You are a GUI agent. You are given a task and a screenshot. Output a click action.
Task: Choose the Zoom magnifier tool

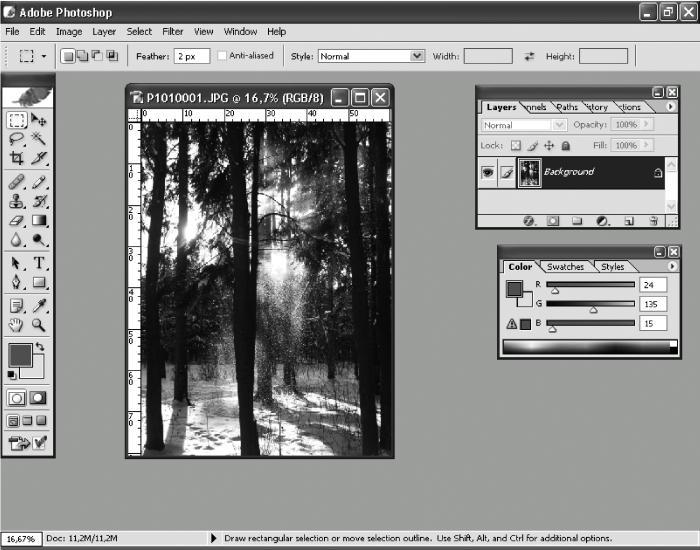pos(39,325)
